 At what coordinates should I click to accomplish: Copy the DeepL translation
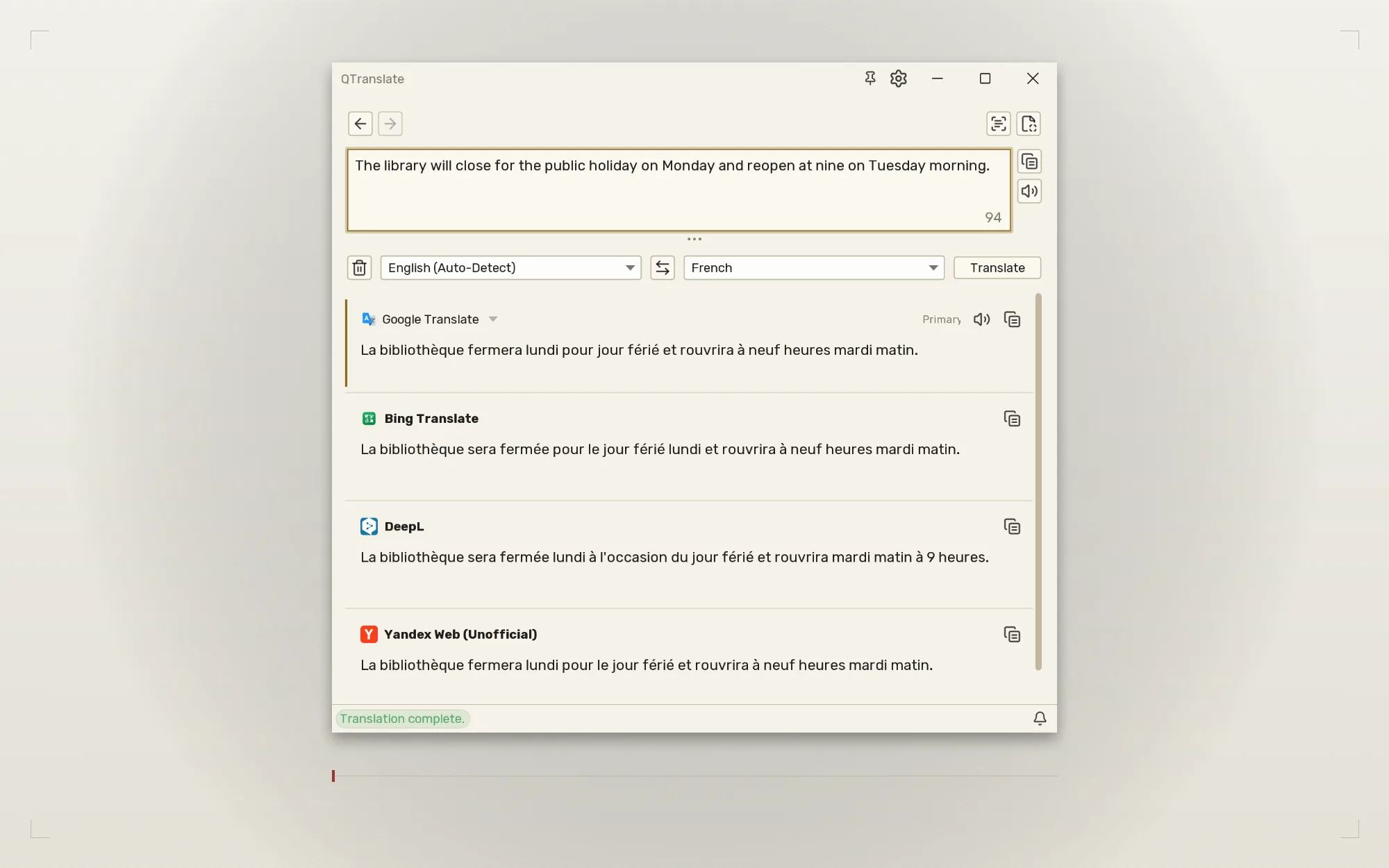coord(1012,526)
